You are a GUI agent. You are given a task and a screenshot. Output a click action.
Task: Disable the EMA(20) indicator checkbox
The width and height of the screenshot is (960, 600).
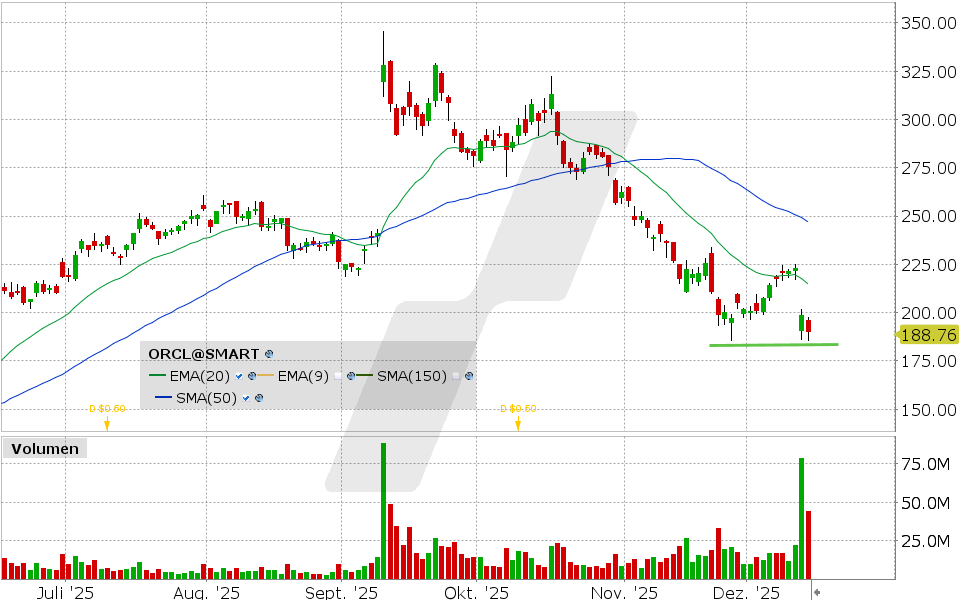238,375
